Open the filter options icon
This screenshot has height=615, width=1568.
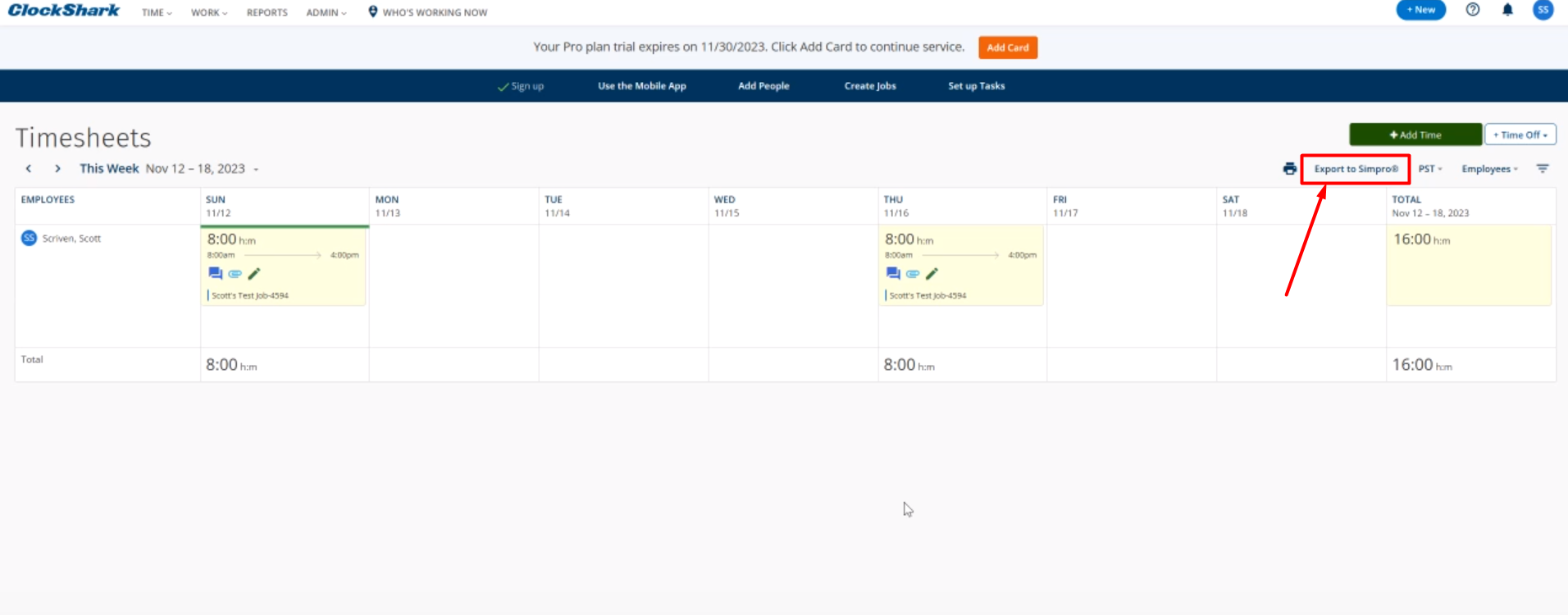point(1543,169)
